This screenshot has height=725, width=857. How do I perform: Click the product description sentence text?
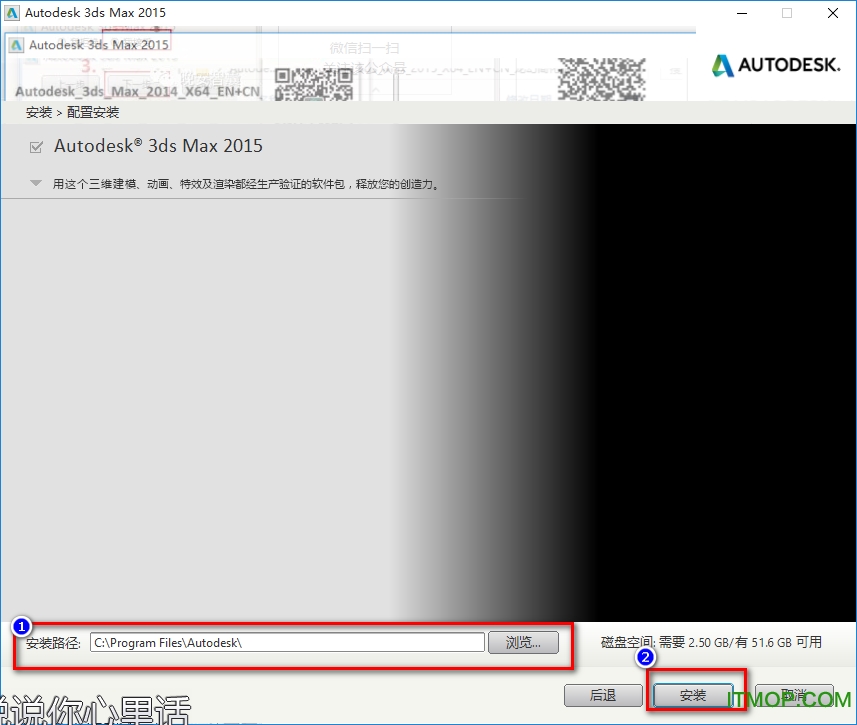[246, 184]
